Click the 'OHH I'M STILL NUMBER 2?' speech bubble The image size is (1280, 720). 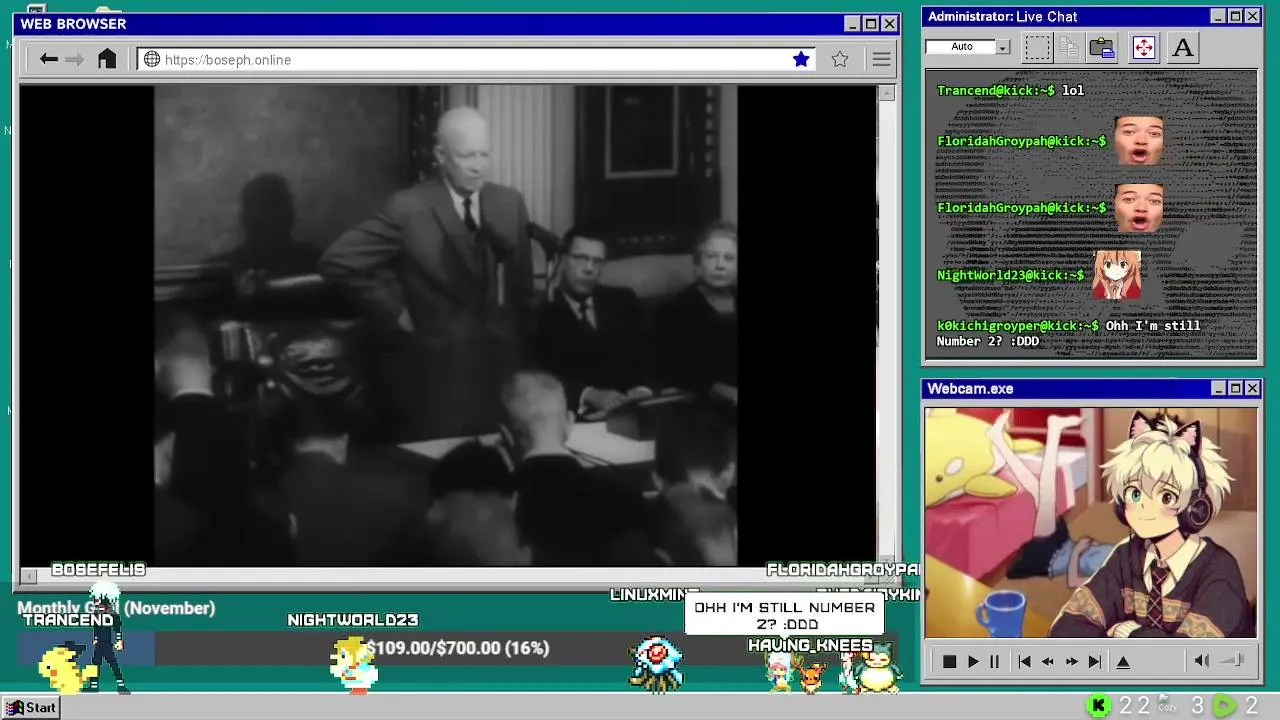(784, 615)
